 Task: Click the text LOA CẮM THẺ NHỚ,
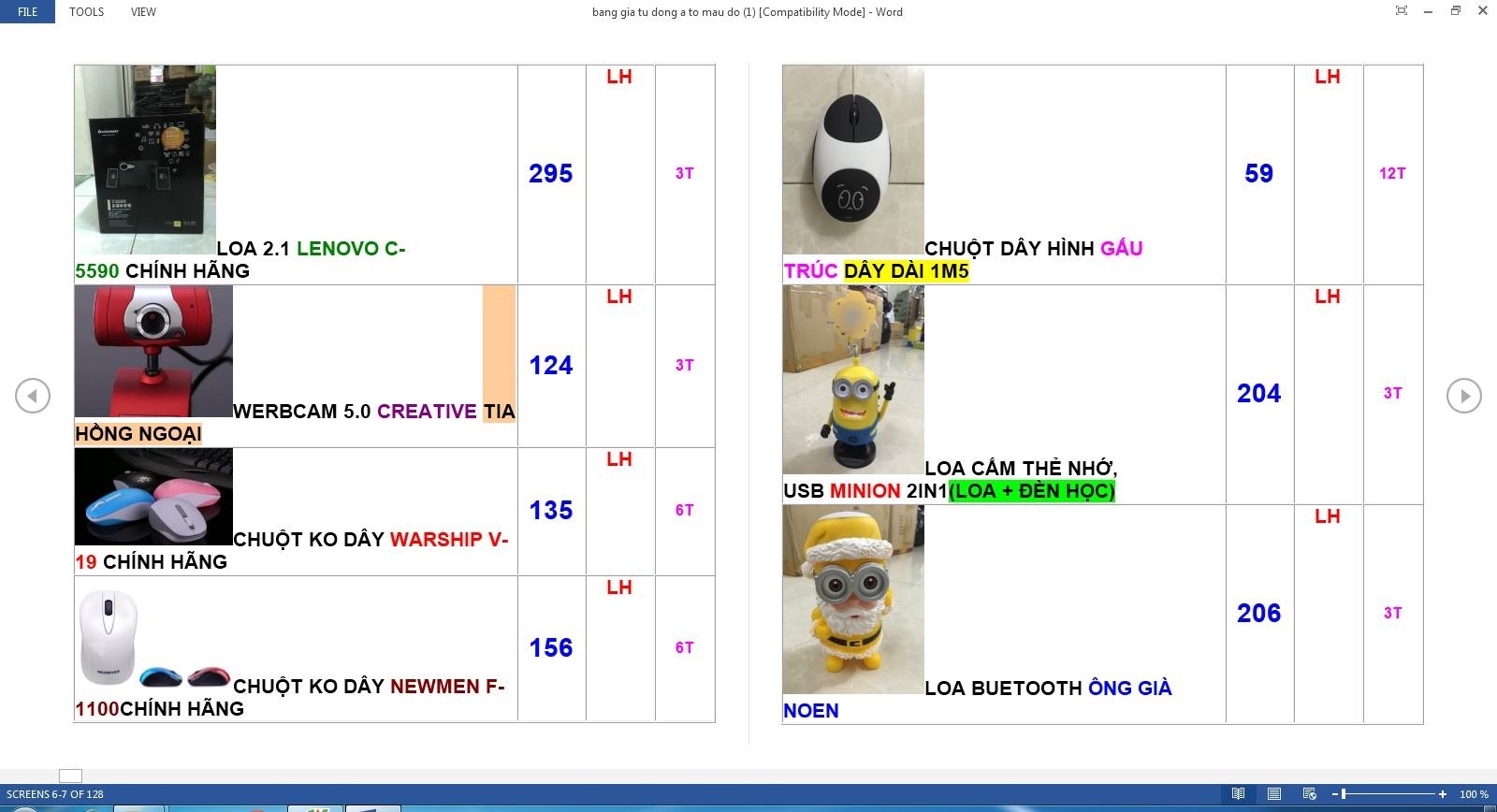tap(1021, 469)
